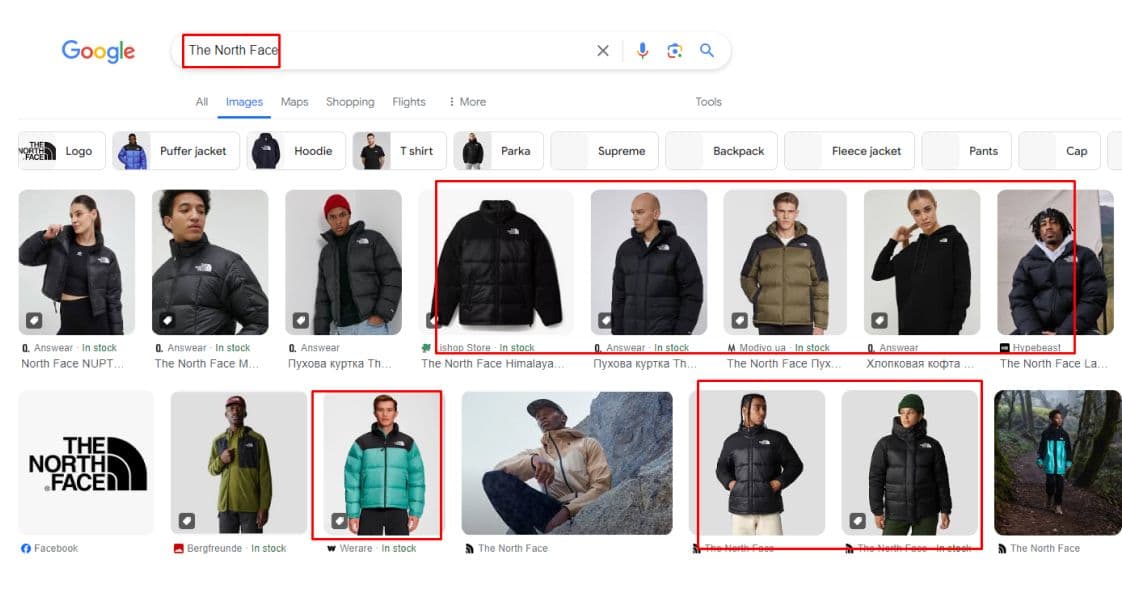This screenshot has width=1122, height=604.
Task: Open the green fleece Bergfreunde image
Action: (x=238, y=462)
